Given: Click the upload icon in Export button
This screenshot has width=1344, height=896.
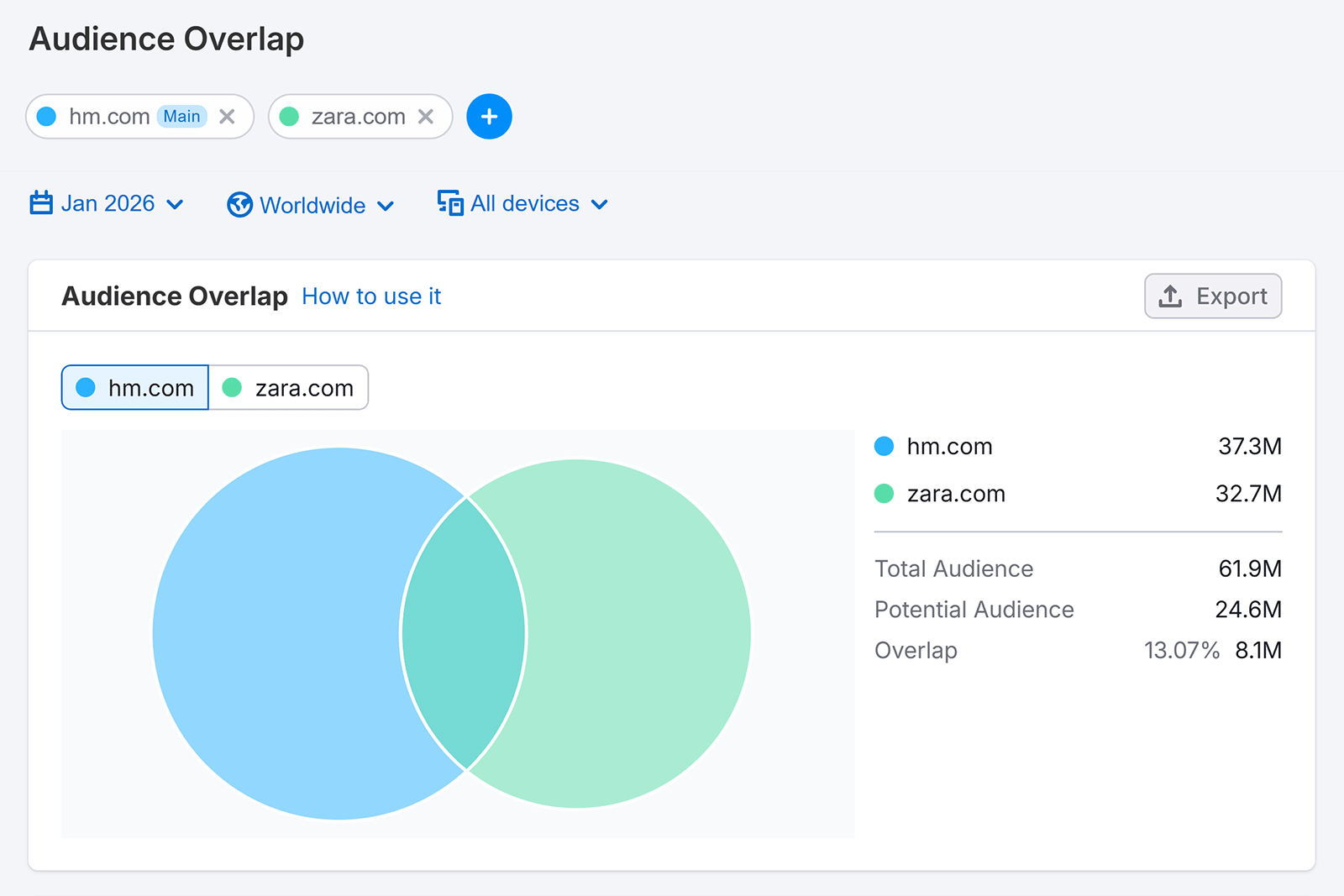Looking at the screenshot, I should 1170,296.
